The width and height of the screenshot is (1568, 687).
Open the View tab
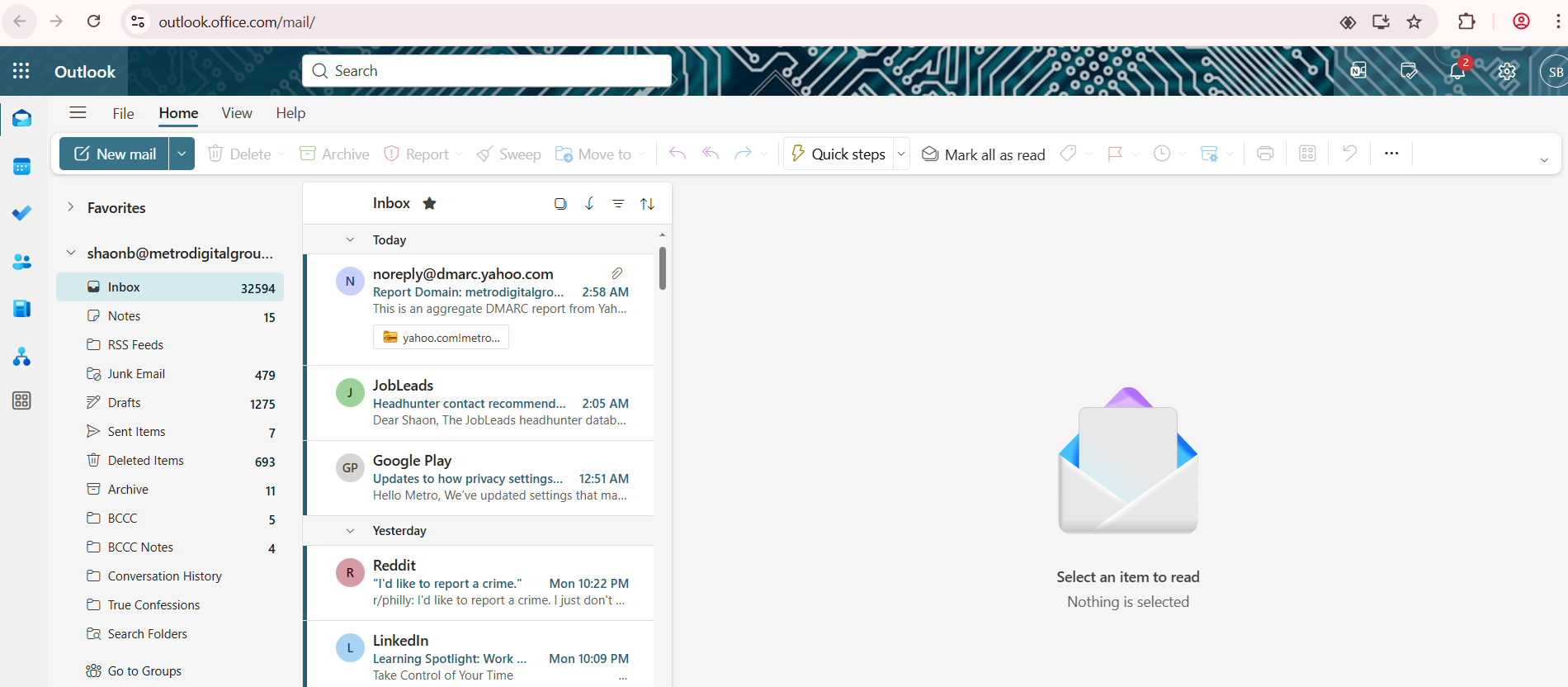click(237, 113)
